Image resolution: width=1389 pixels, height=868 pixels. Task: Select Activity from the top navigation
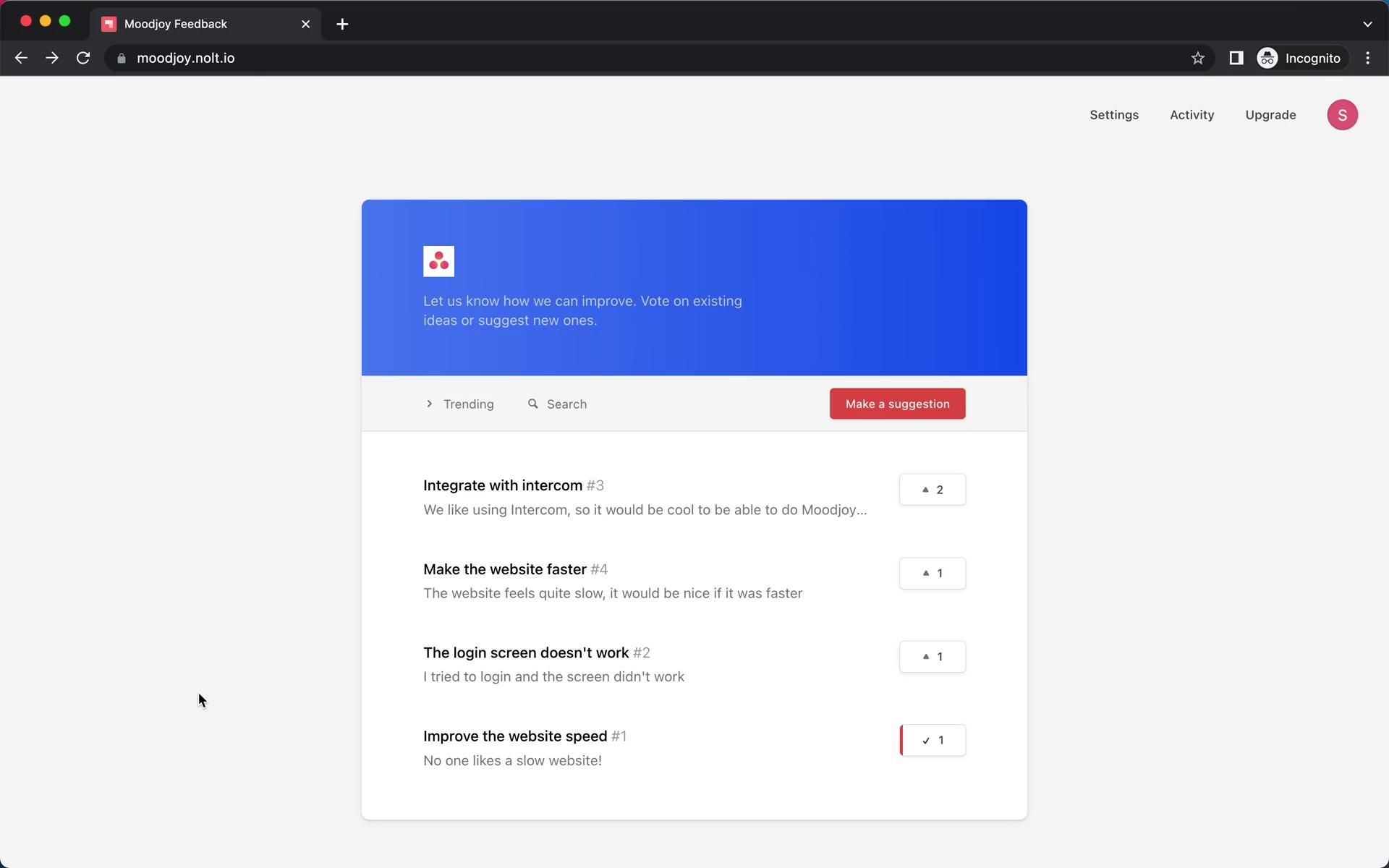pyautogui.click(x=1192, y=114)
